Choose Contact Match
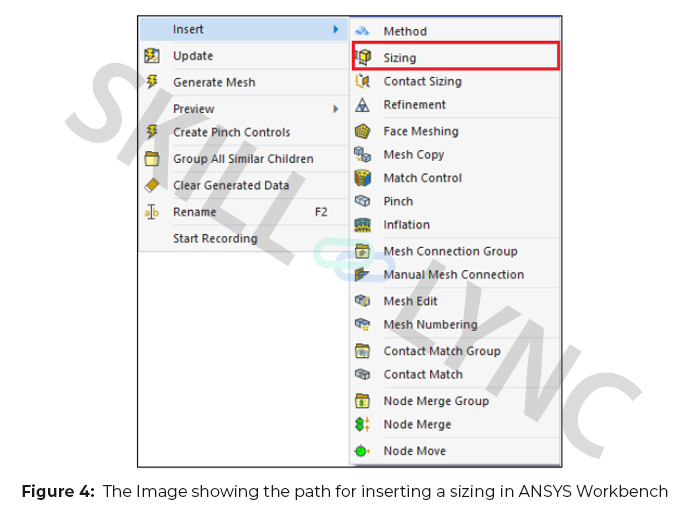The width and height of the screenshot is (700, 514). coord(455,374)
